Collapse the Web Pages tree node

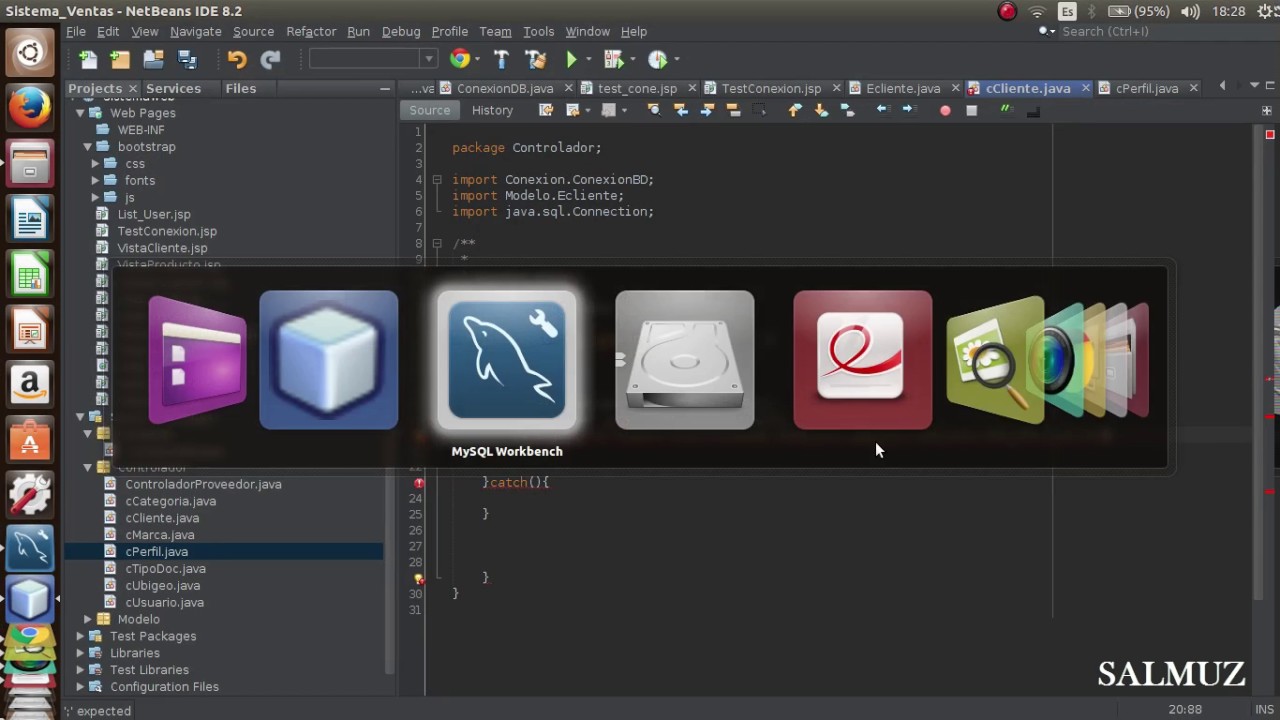[80, 113]
